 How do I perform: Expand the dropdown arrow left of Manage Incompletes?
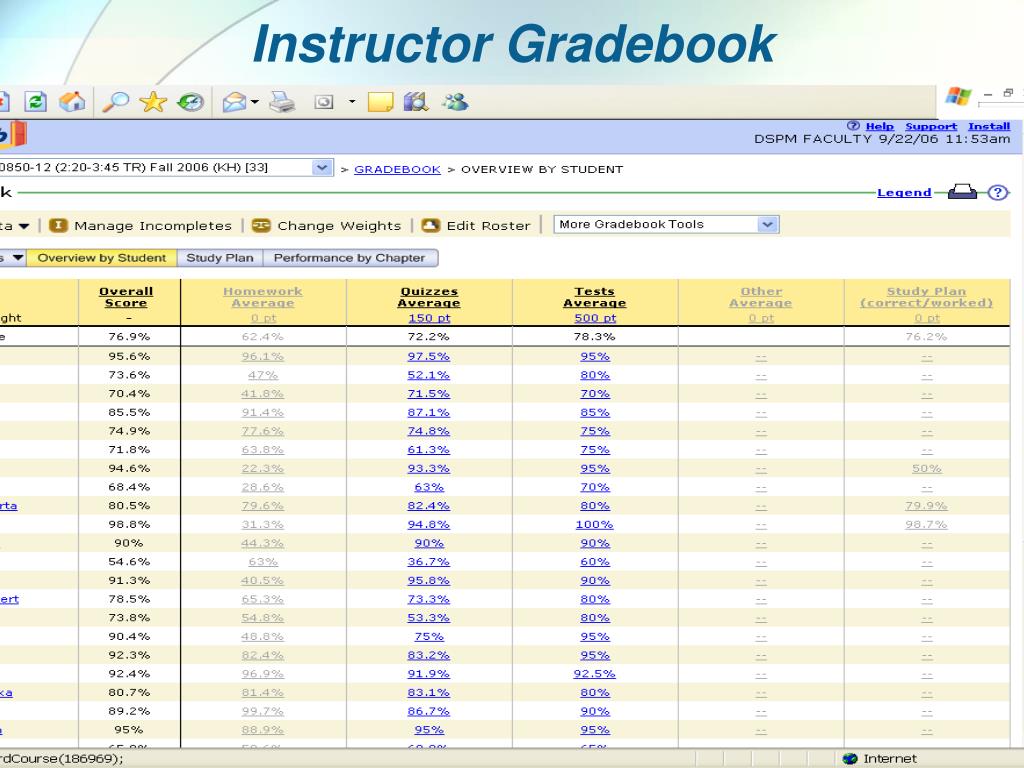pos(24,227)
